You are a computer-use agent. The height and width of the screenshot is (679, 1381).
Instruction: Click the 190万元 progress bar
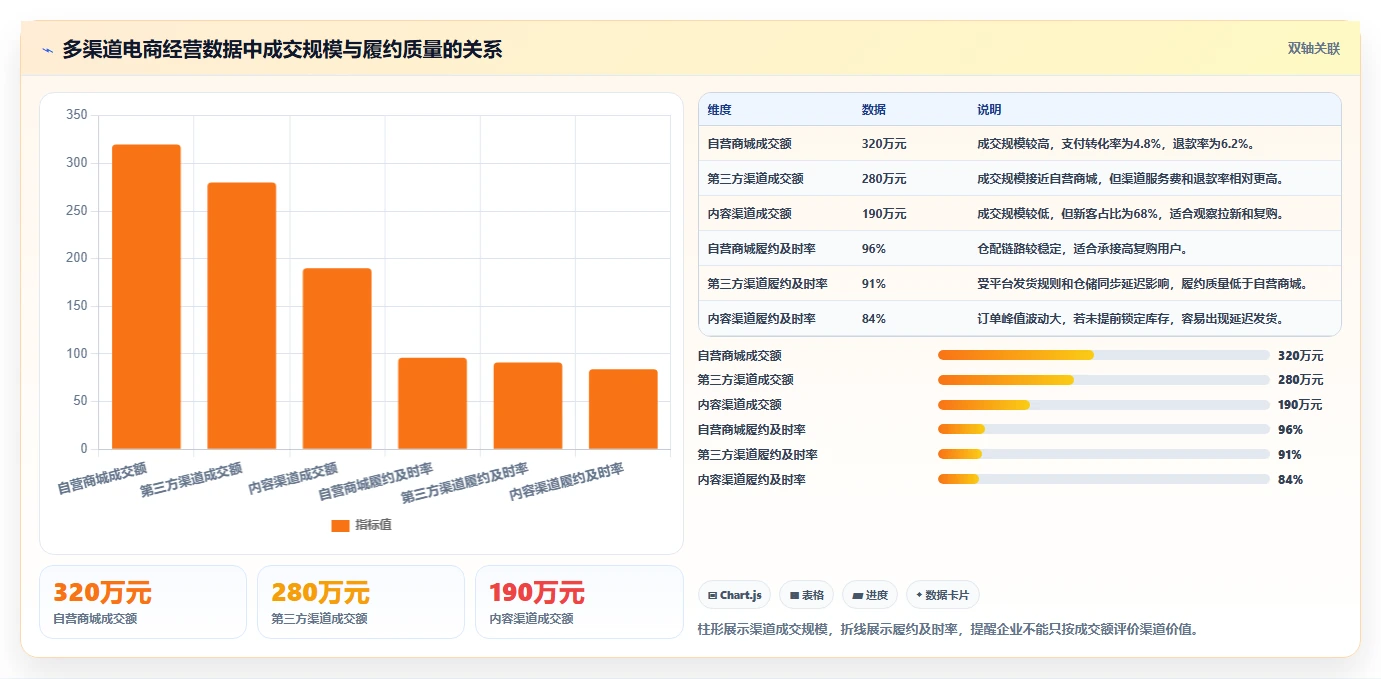[1104, 405]
